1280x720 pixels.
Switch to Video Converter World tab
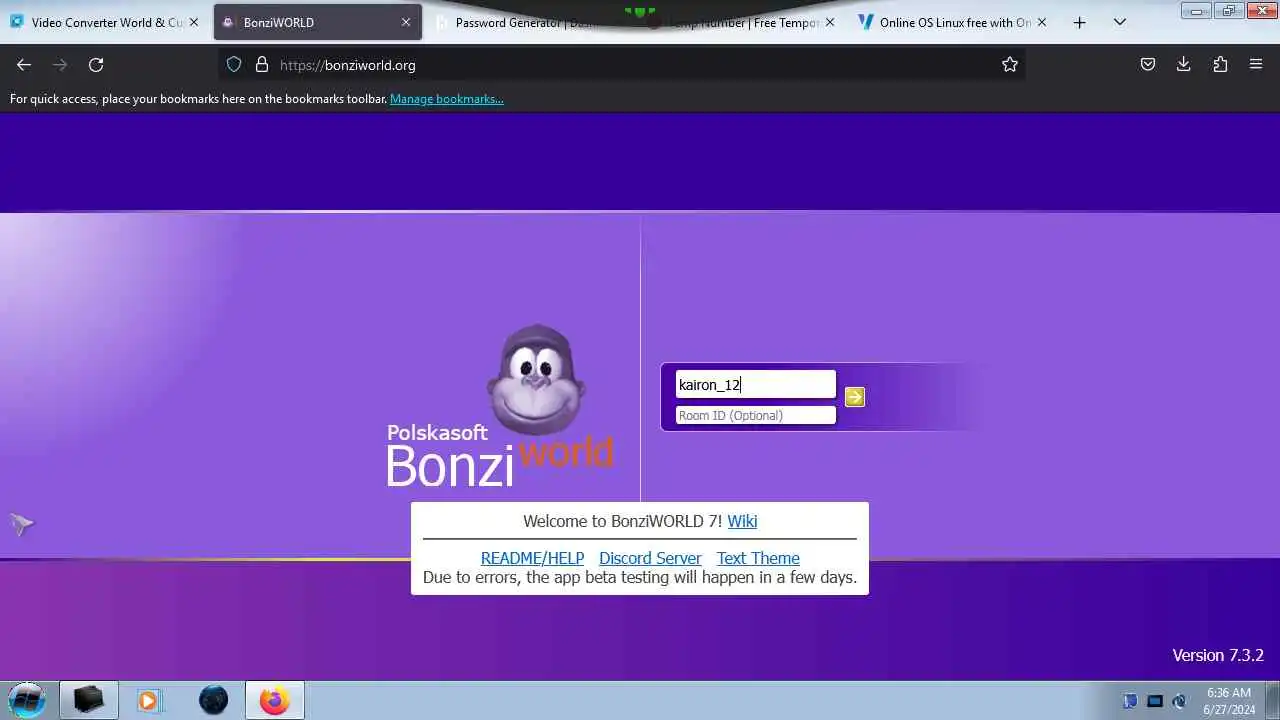click(105, 22)
